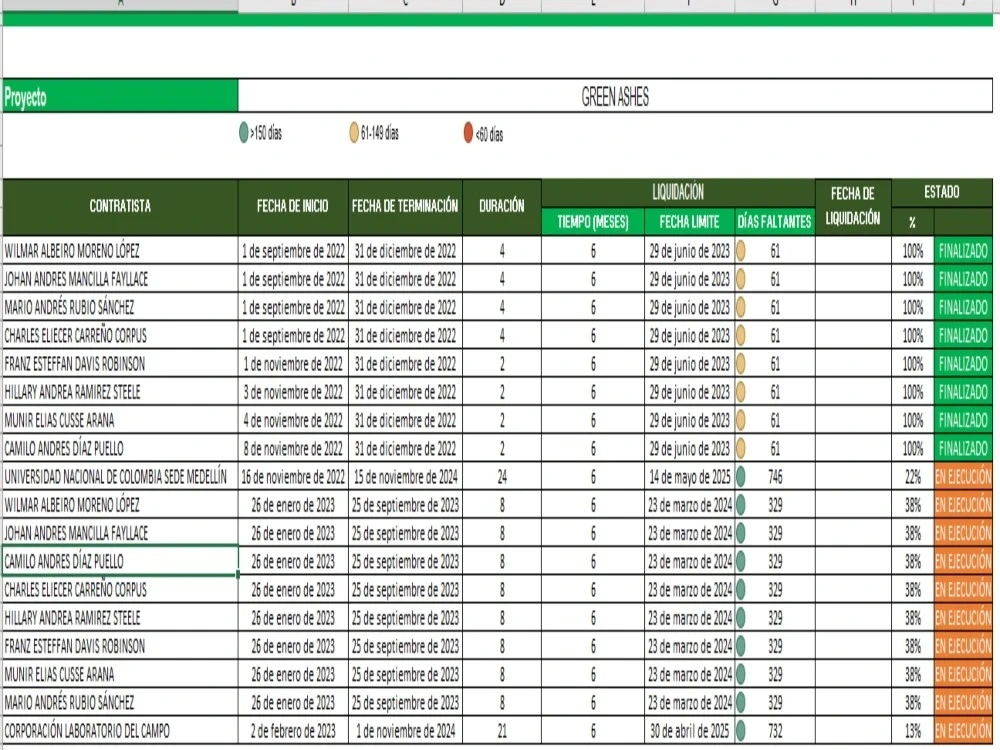The width and height of the screenshot is (1000, 750).
Task: Click fill handle of the selected Camilo cell
Action: 238,575
